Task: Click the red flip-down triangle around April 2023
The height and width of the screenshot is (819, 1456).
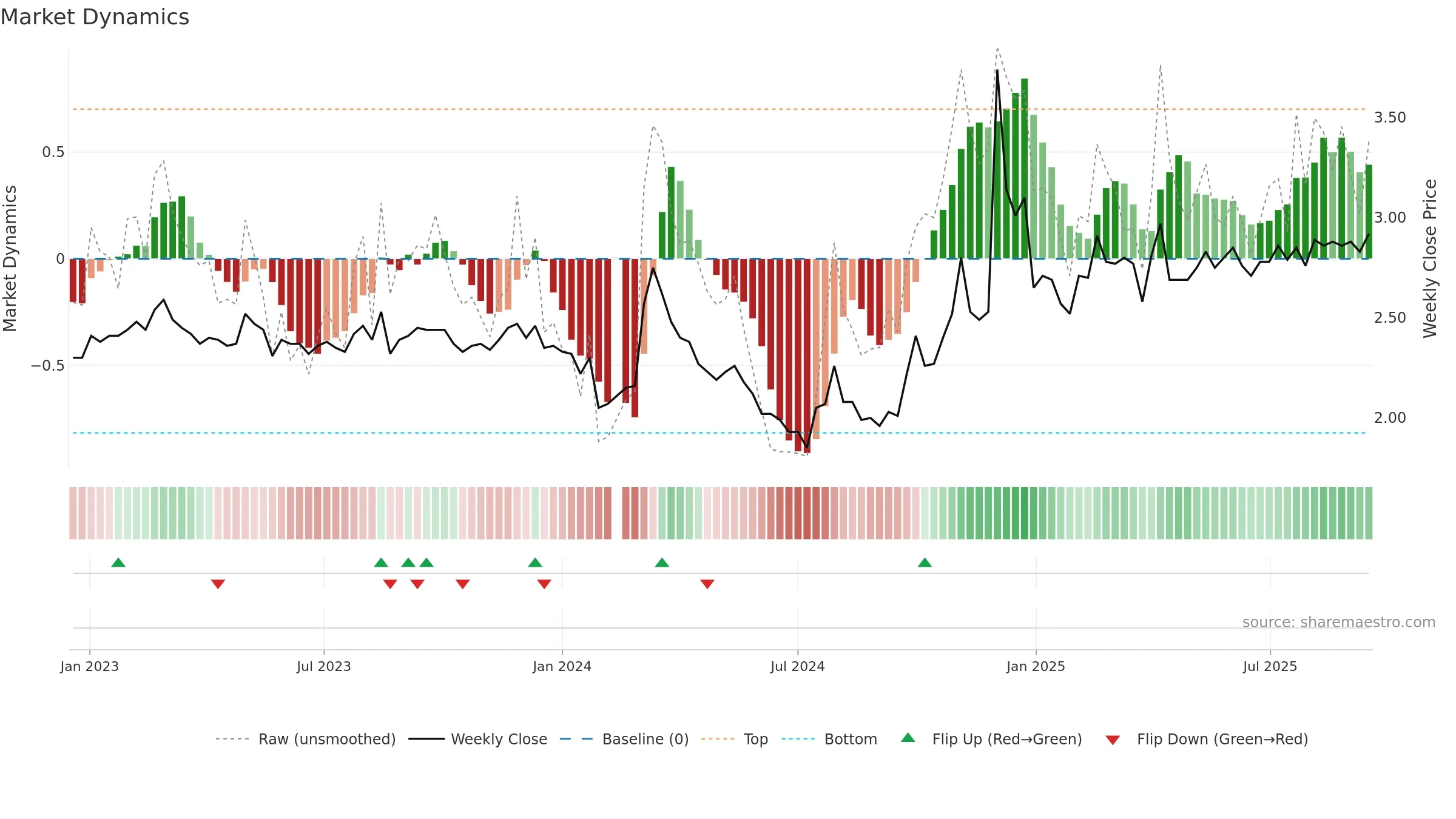Action: point(218,584)
